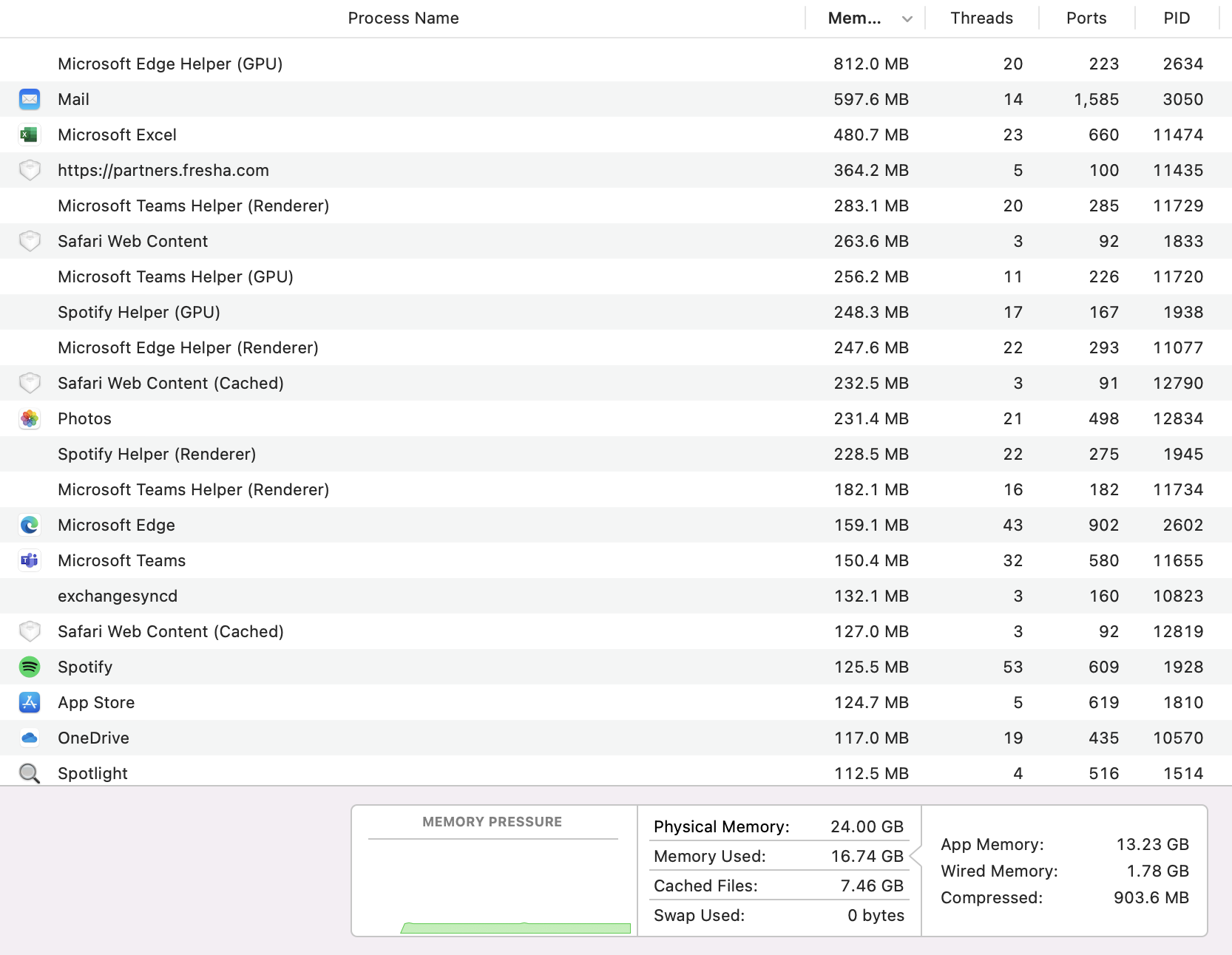Click Microsoft Edge's 902 ports value
1232x955 pixels.
pyautogui.click(x=1103, y=525)
